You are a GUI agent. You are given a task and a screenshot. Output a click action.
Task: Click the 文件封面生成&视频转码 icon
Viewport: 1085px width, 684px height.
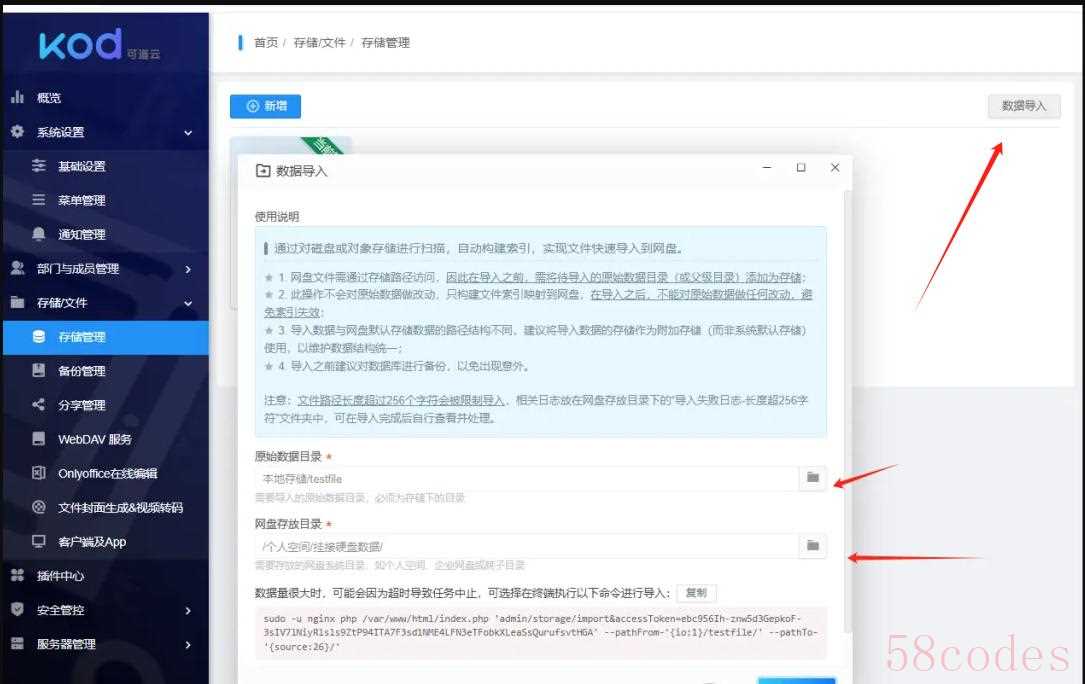pyautogui.click(x=39, y=507)
